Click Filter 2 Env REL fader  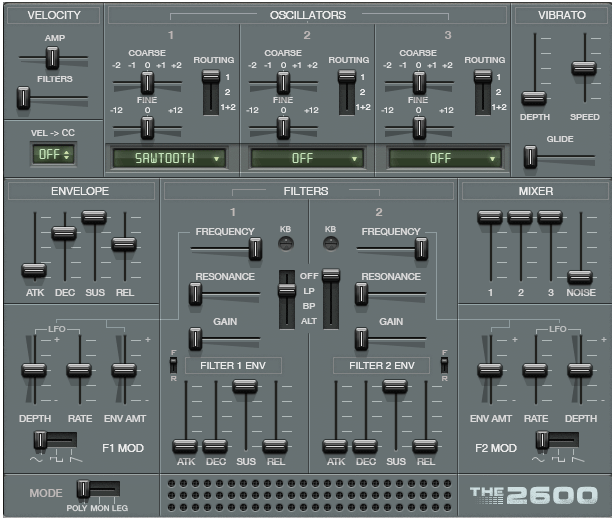pos(425,446)
